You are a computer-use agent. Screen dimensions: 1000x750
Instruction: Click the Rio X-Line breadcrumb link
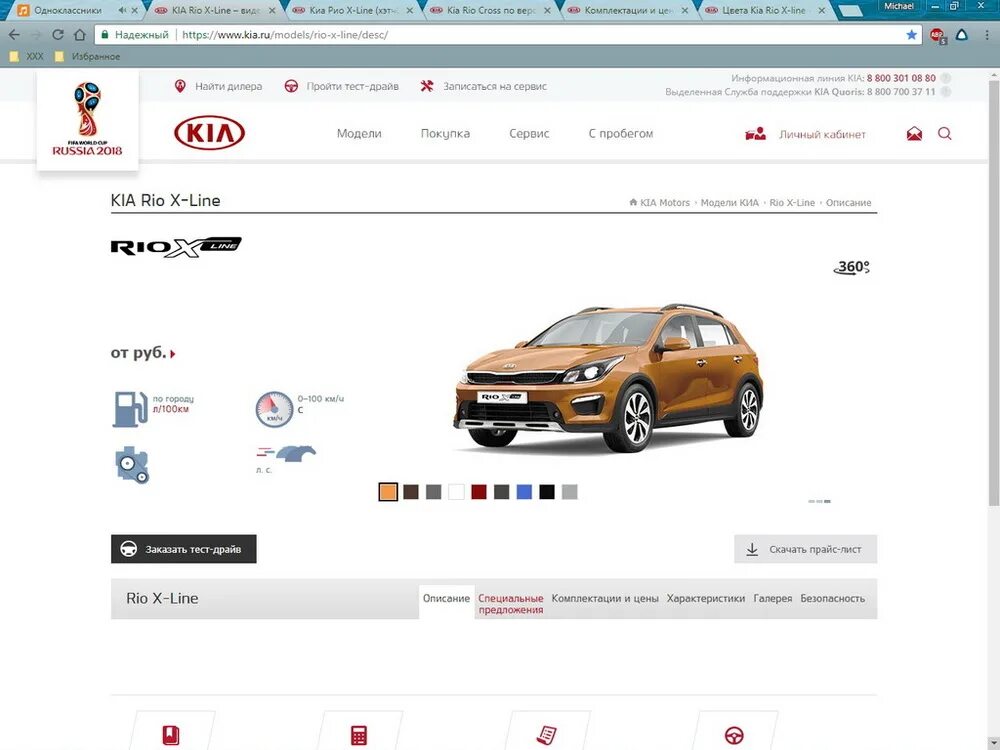click(792, 203)
